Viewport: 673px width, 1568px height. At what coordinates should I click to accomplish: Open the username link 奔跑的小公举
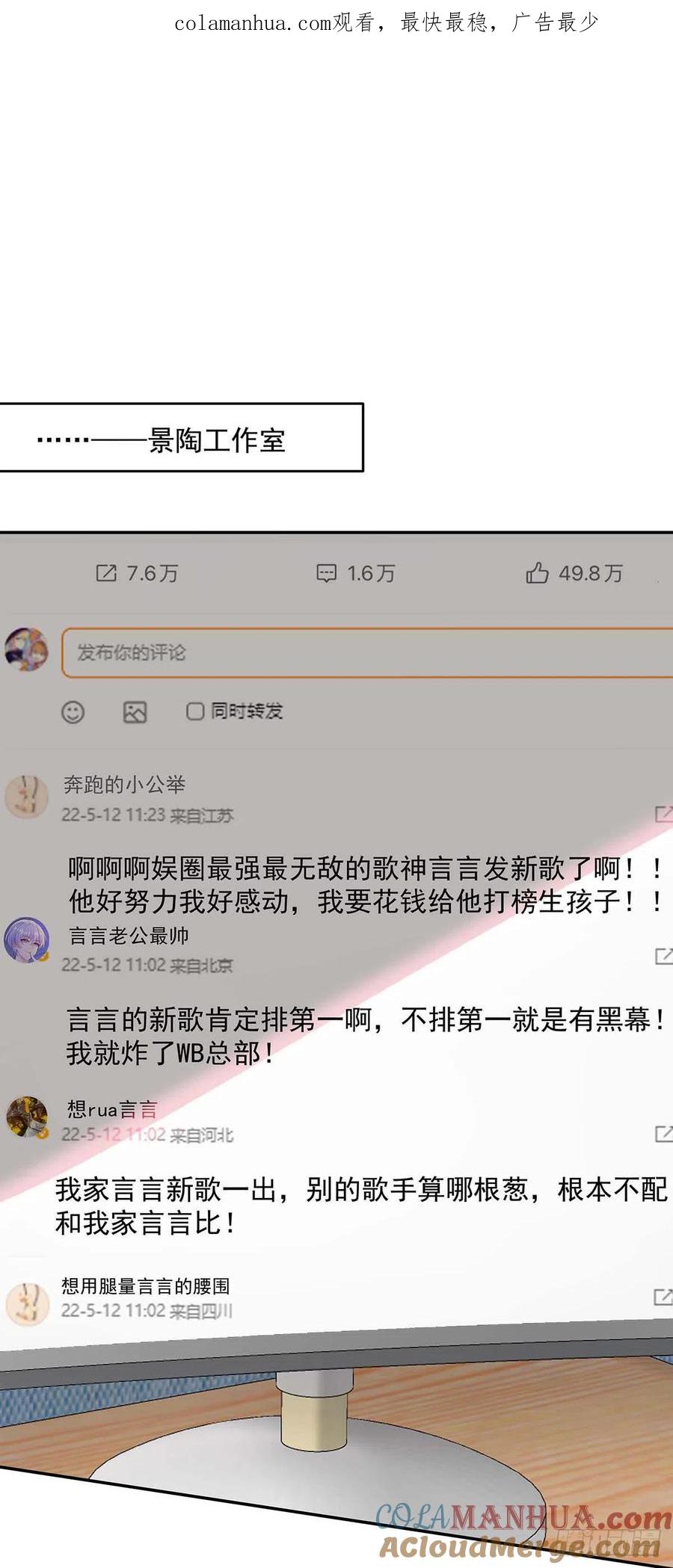click(124, 785)
